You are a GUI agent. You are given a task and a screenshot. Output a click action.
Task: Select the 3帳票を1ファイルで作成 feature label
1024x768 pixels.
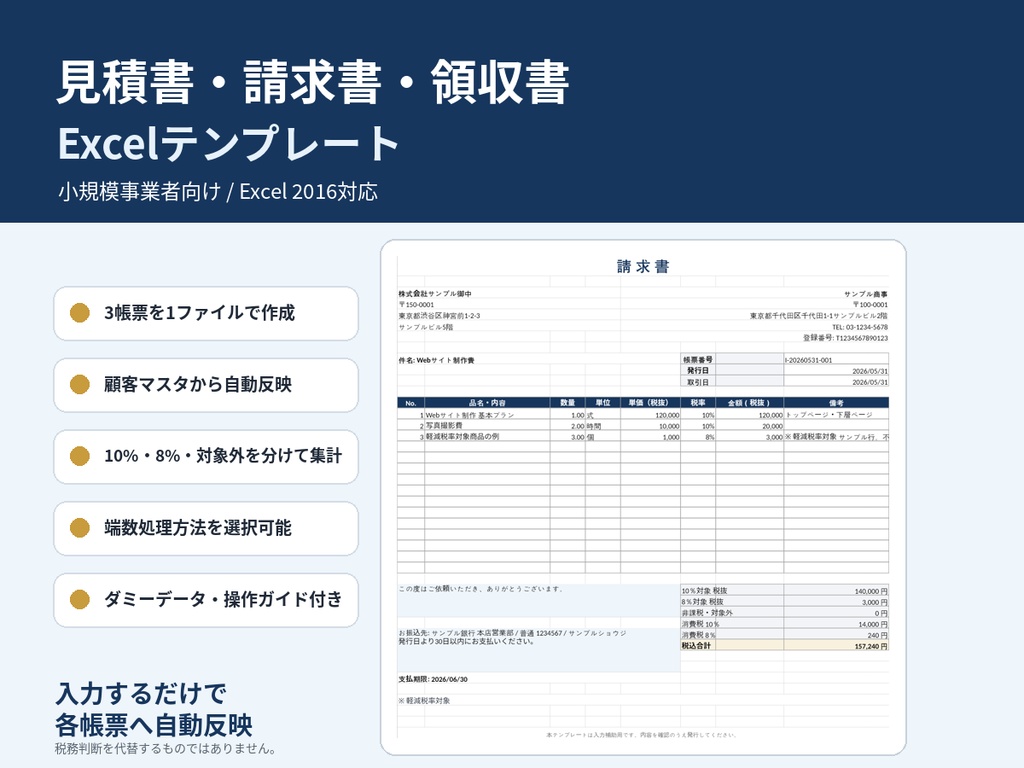coord(199,313)
